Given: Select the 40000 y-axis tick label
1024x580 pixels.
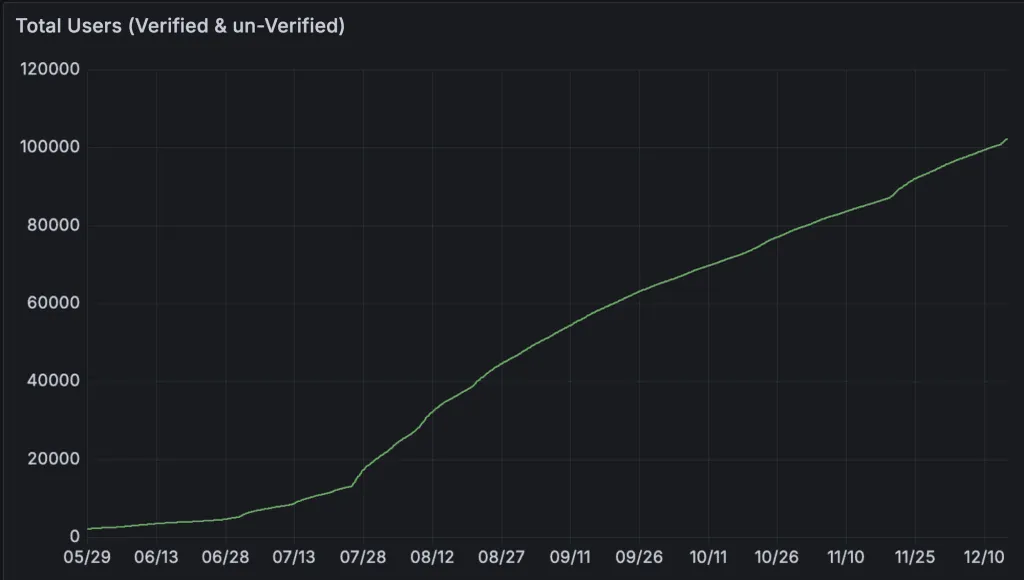Looking at the screenshot, I should [x=54, y=381].
